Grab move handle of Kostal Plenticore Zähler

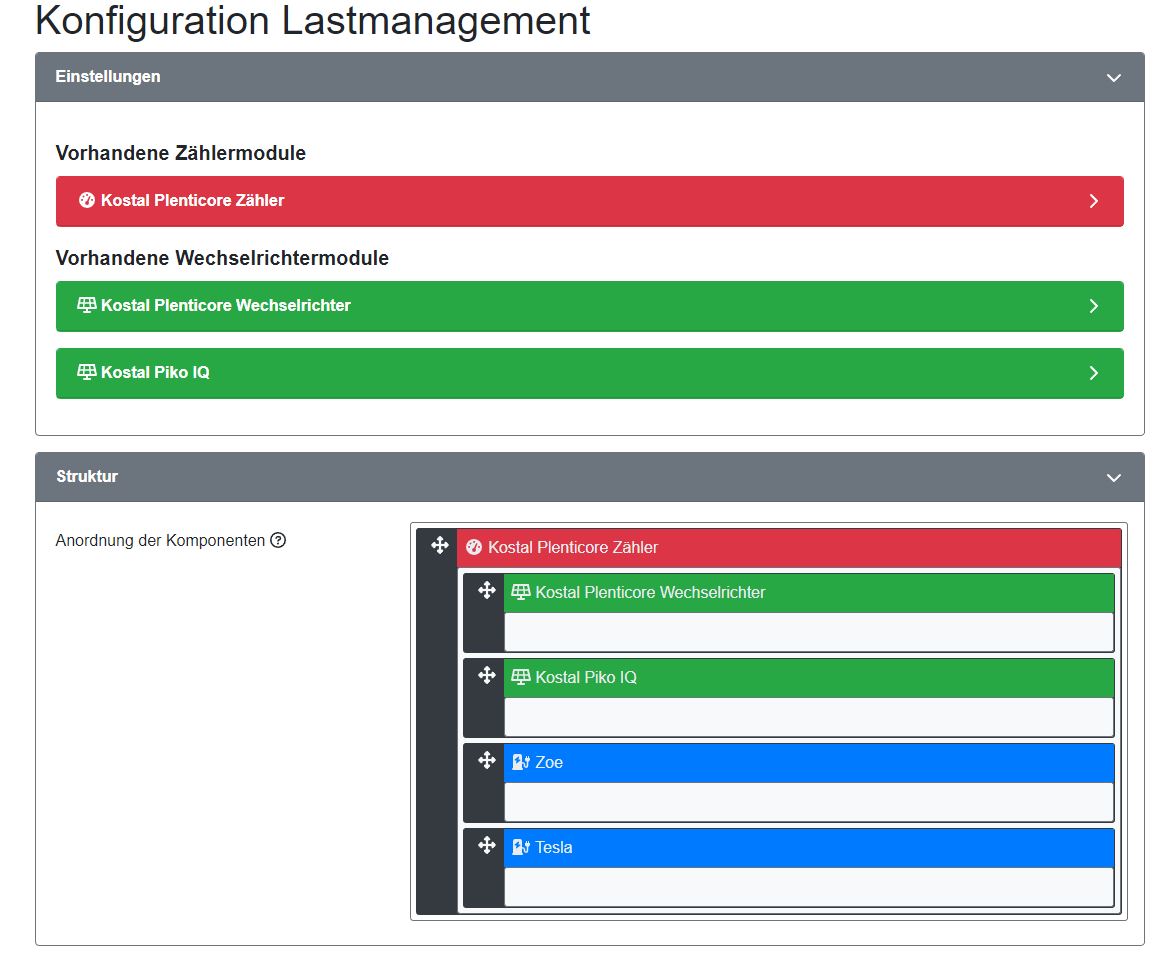[440, 545]
